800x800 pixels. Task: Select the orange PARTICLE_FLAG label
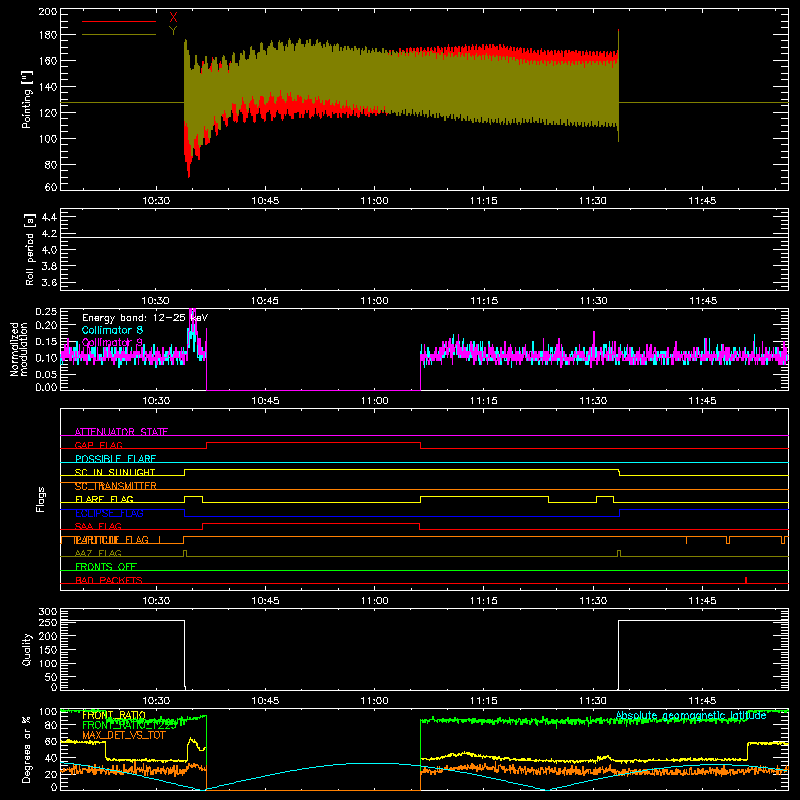pyautogui.click(x=112, y=540)
